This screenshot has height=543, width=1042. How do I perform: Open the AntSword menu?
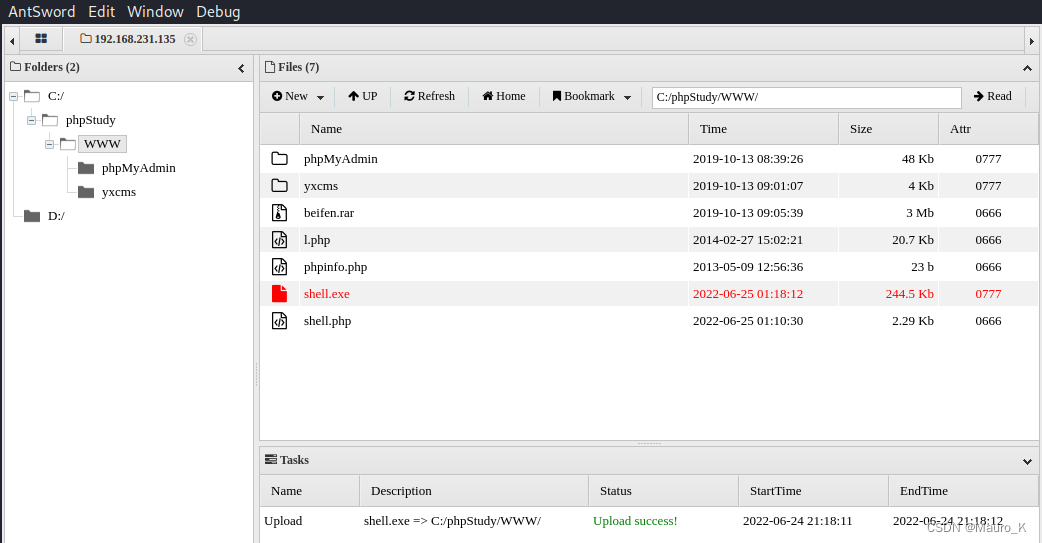(41, 11)
